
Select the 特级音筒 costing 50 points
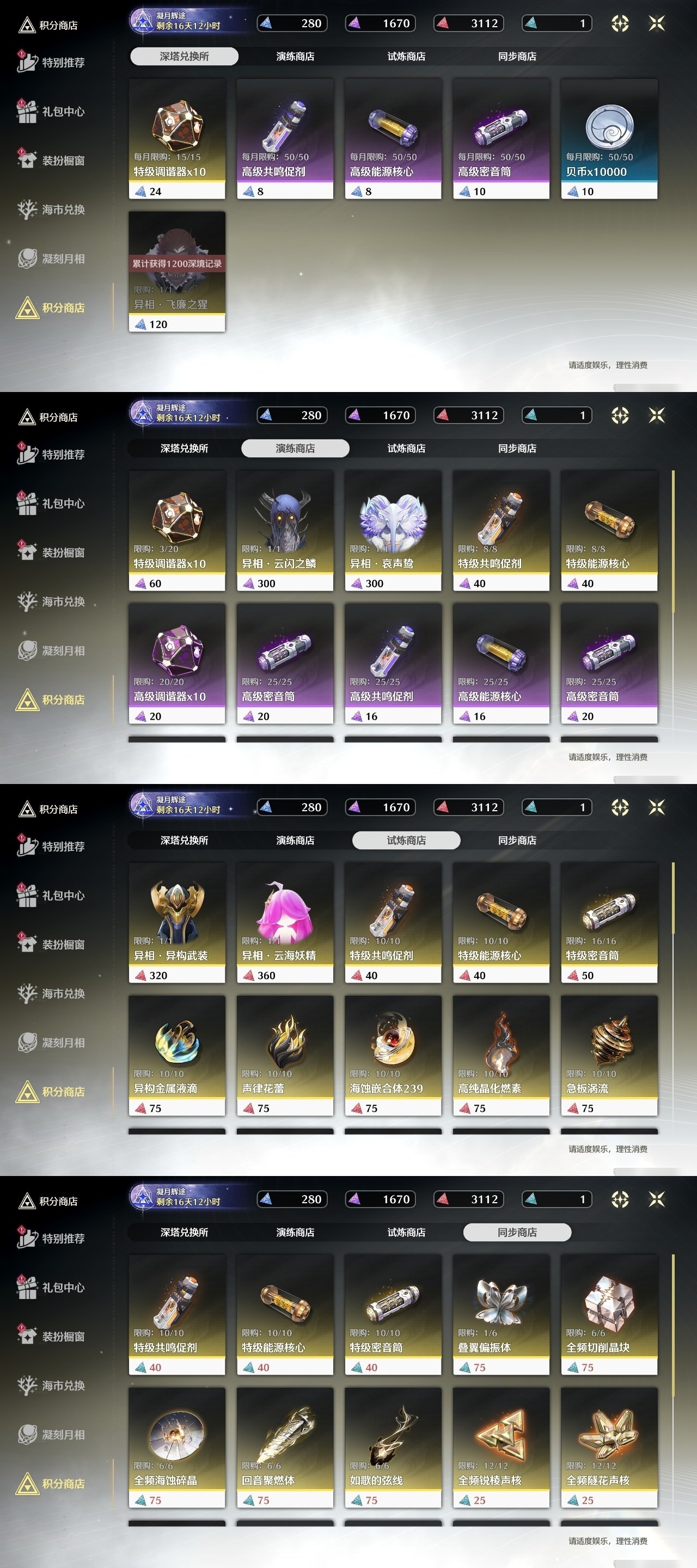pyautogui.click(x=609, y=923)
